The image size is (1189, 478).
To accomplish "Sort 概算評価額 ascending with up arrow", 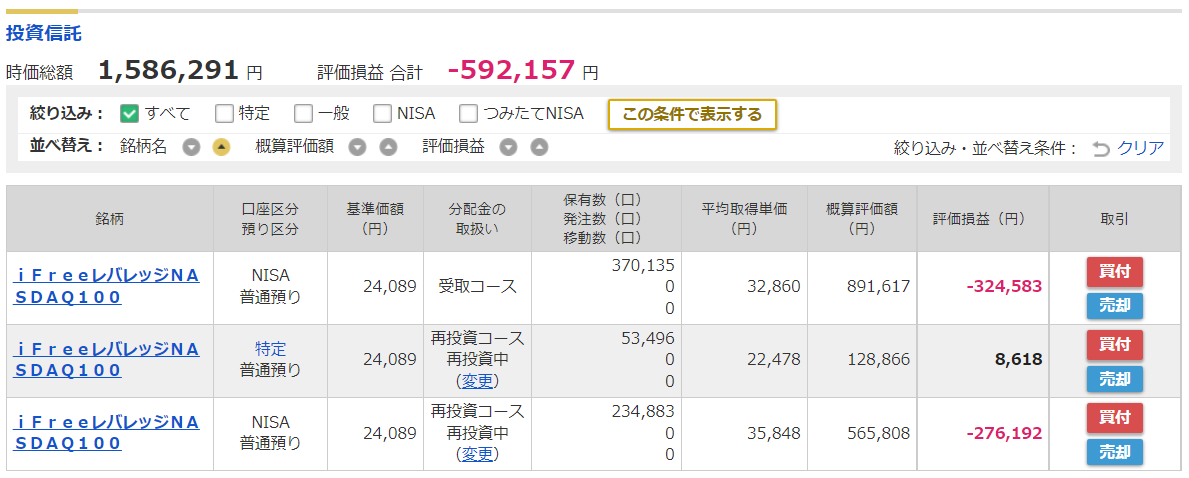I will [387, 147].
